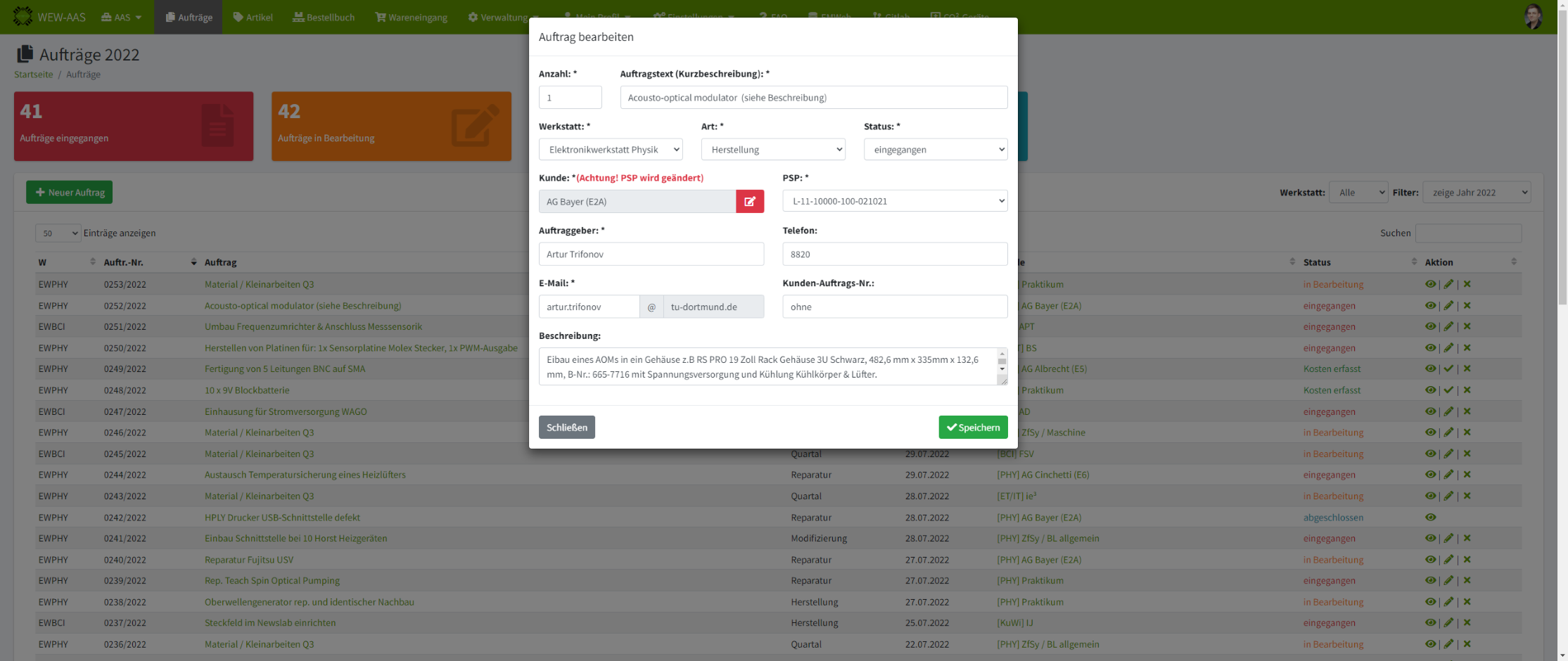Click Auftraggeber field with Artur Trifonov
Viewport: 1568px width, 661px height.
pos(651,255)
